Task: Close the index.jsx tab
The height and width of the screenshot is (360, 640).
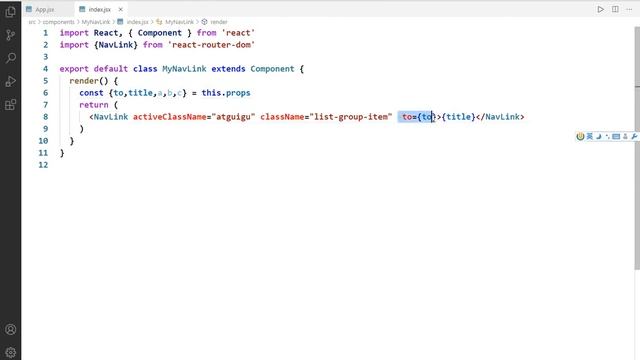Action: [120, 9]
